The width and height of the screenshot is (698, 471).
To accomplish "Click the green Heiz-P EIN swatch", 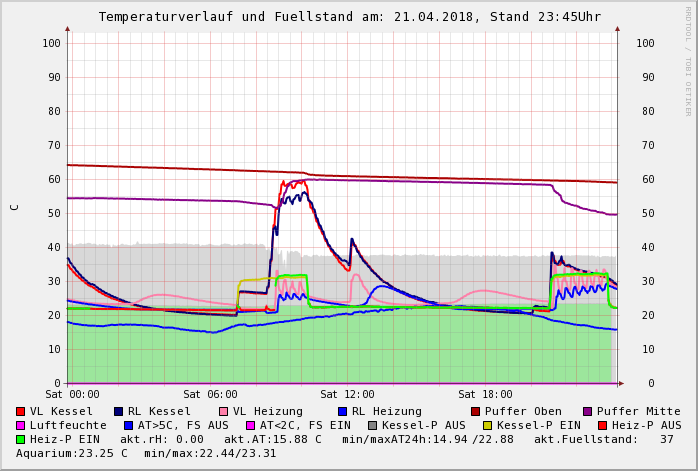I will click(20, 439).
